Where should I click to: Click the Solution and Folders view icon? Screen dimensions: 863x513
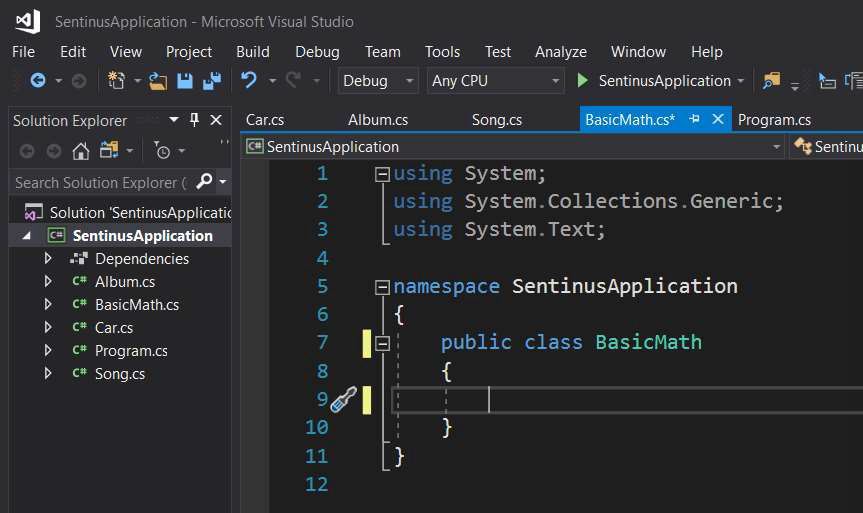(x=109, y=150)
